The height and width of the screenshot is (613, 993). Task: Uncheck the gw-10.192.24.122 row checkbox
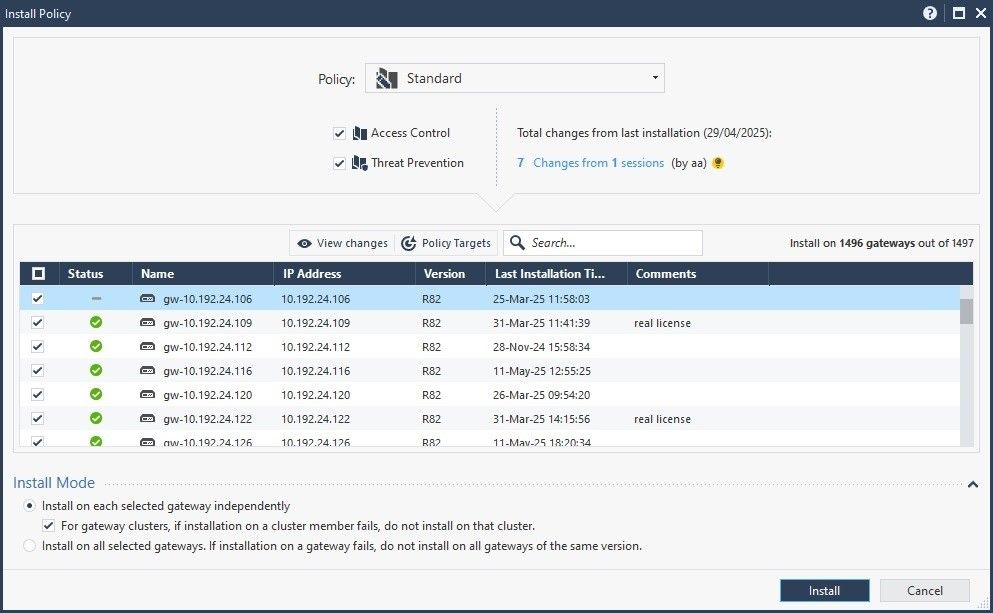coord(38,419)
